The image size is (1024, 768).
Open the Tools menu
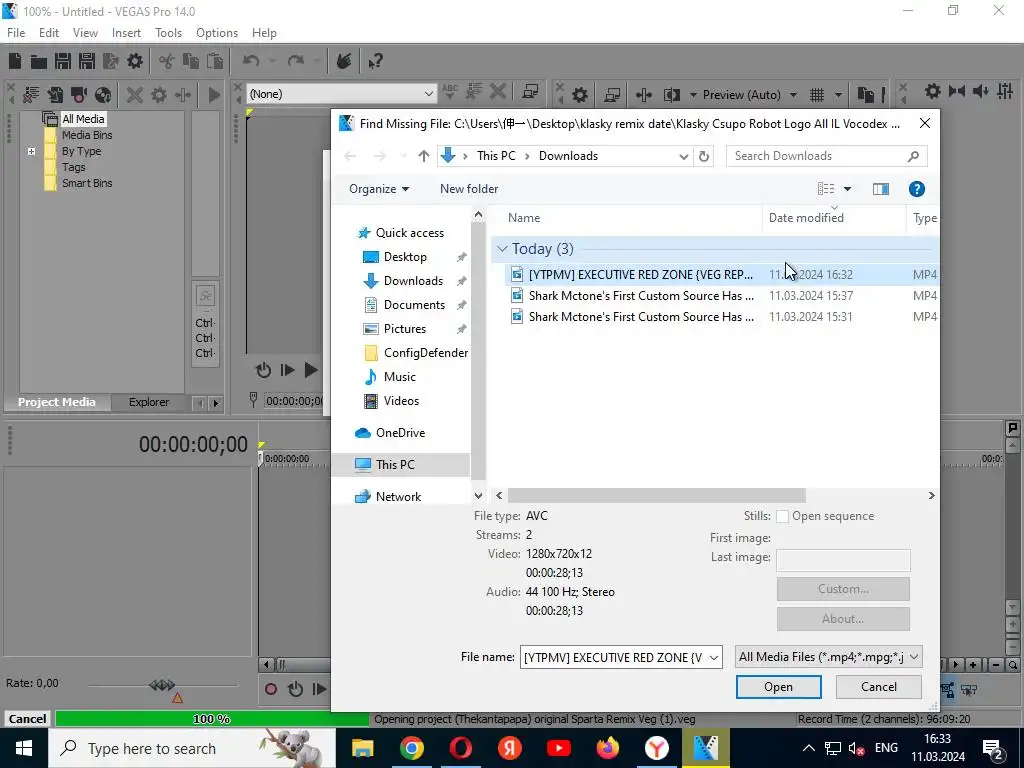click(168, 33)
